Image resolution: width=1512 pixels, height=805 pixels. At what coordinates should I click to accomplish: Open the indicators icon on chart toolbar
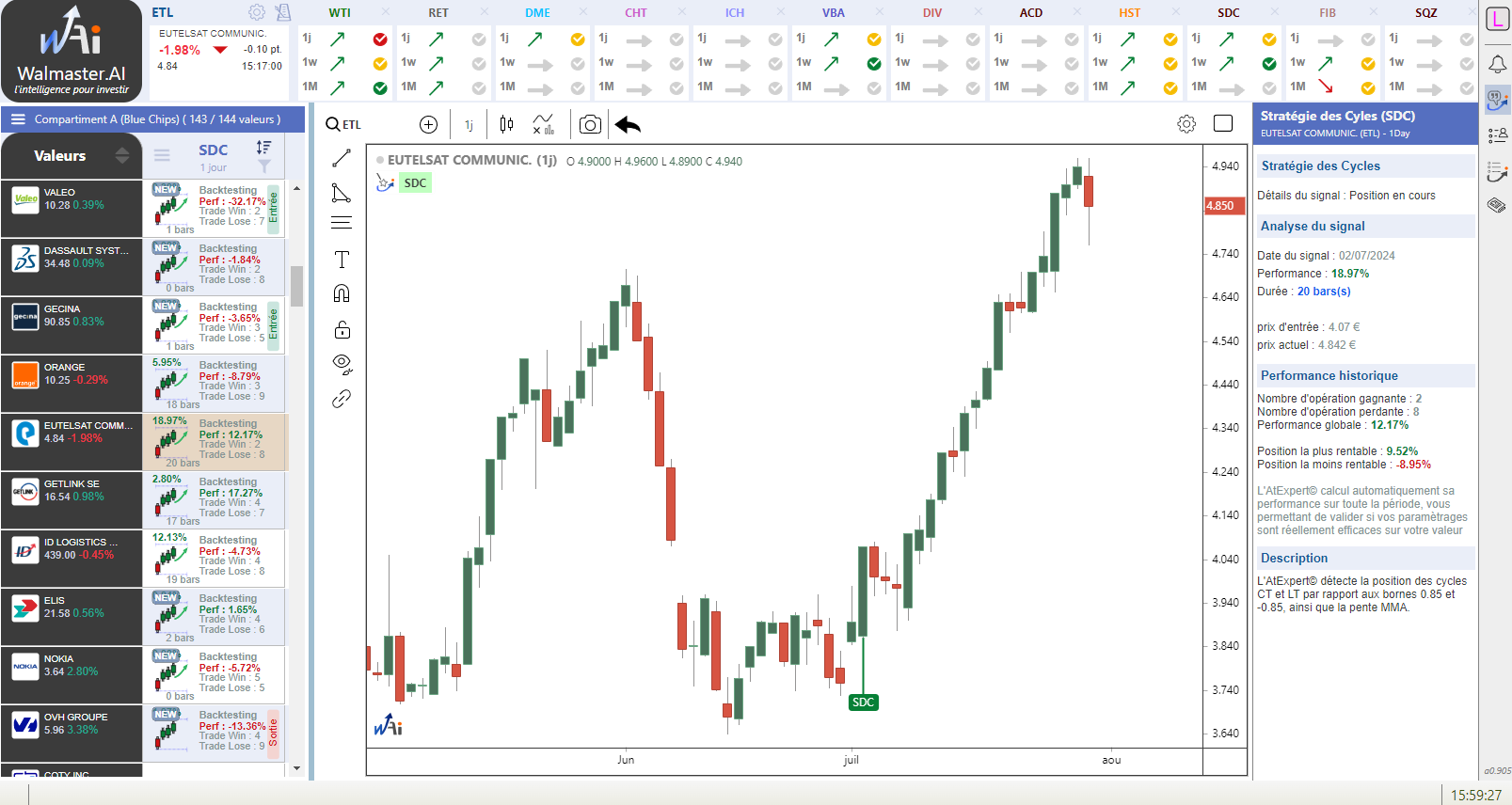[x=544, y=124]
